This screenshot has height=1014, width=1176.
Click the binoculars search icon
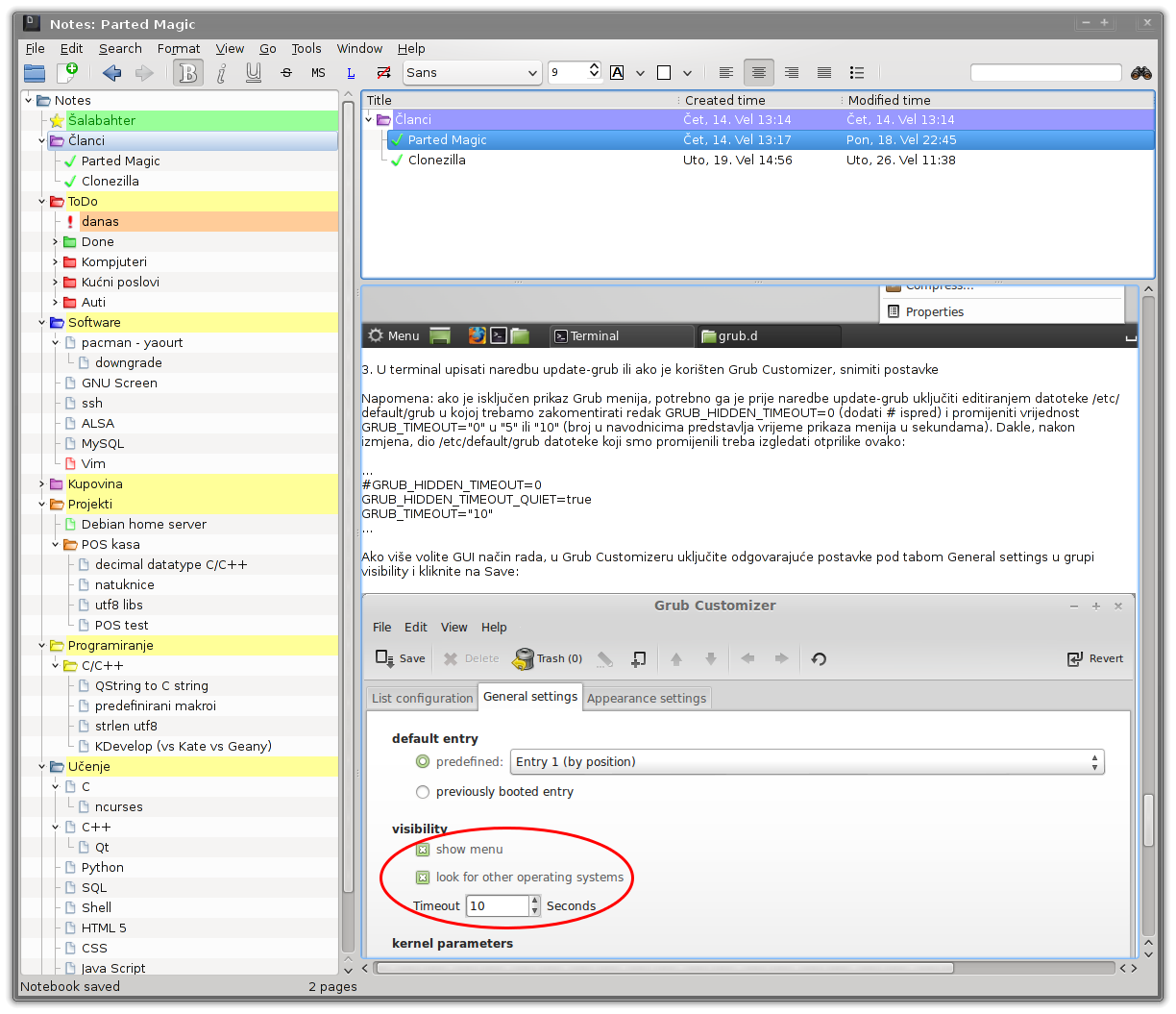click(x=1141, y=73)
